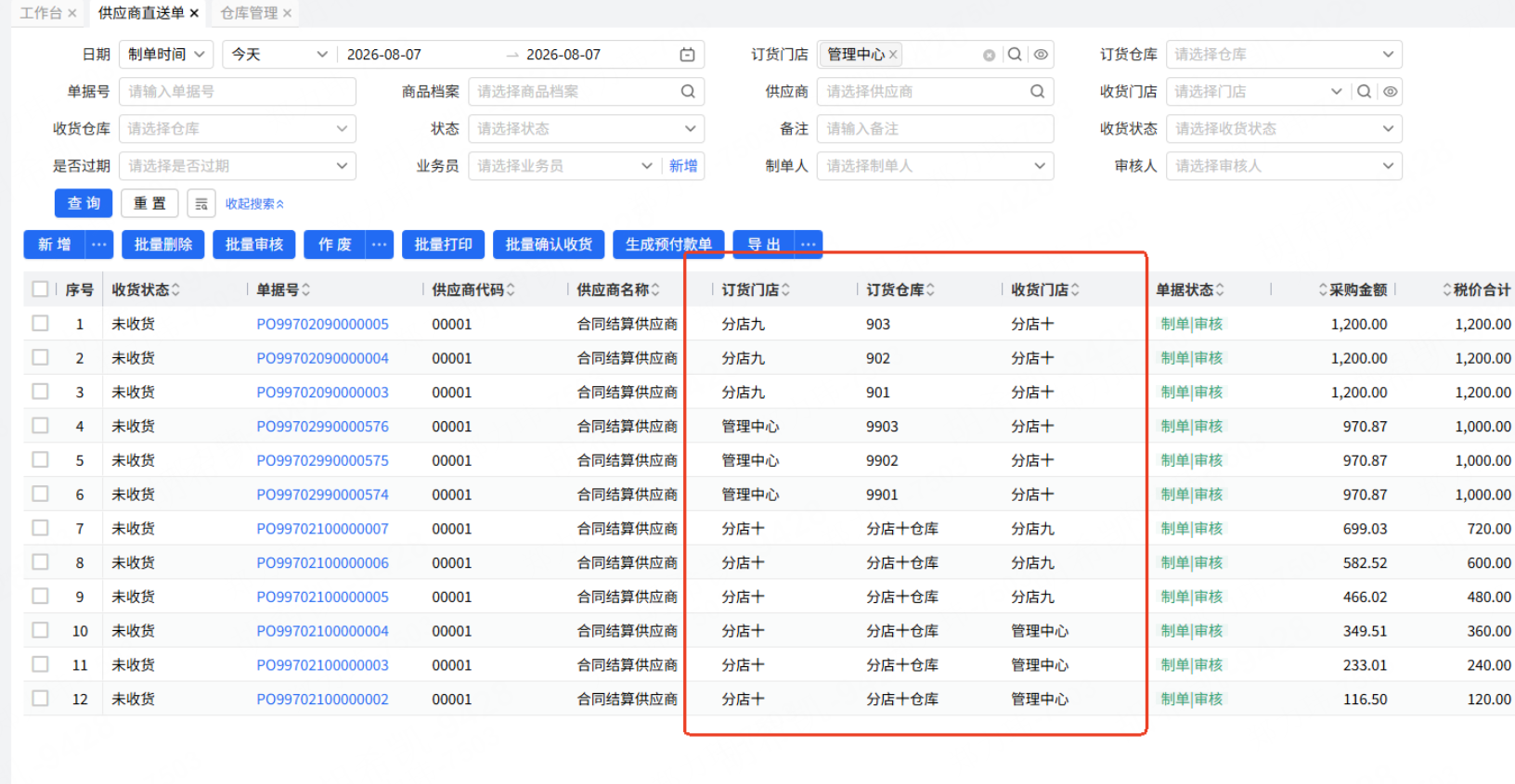Open order PO99702100000002 link
Viewport: 1515px width, 784px height.
coord(322,699)
